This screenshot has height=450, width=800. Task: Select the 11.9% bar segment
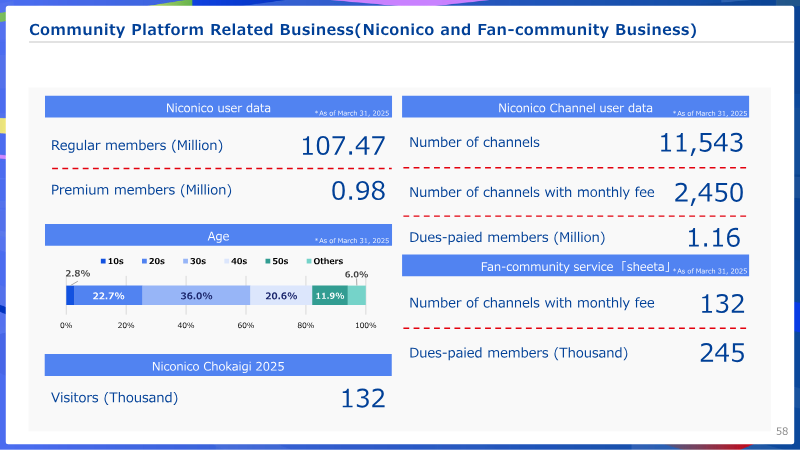coord(330,295)
